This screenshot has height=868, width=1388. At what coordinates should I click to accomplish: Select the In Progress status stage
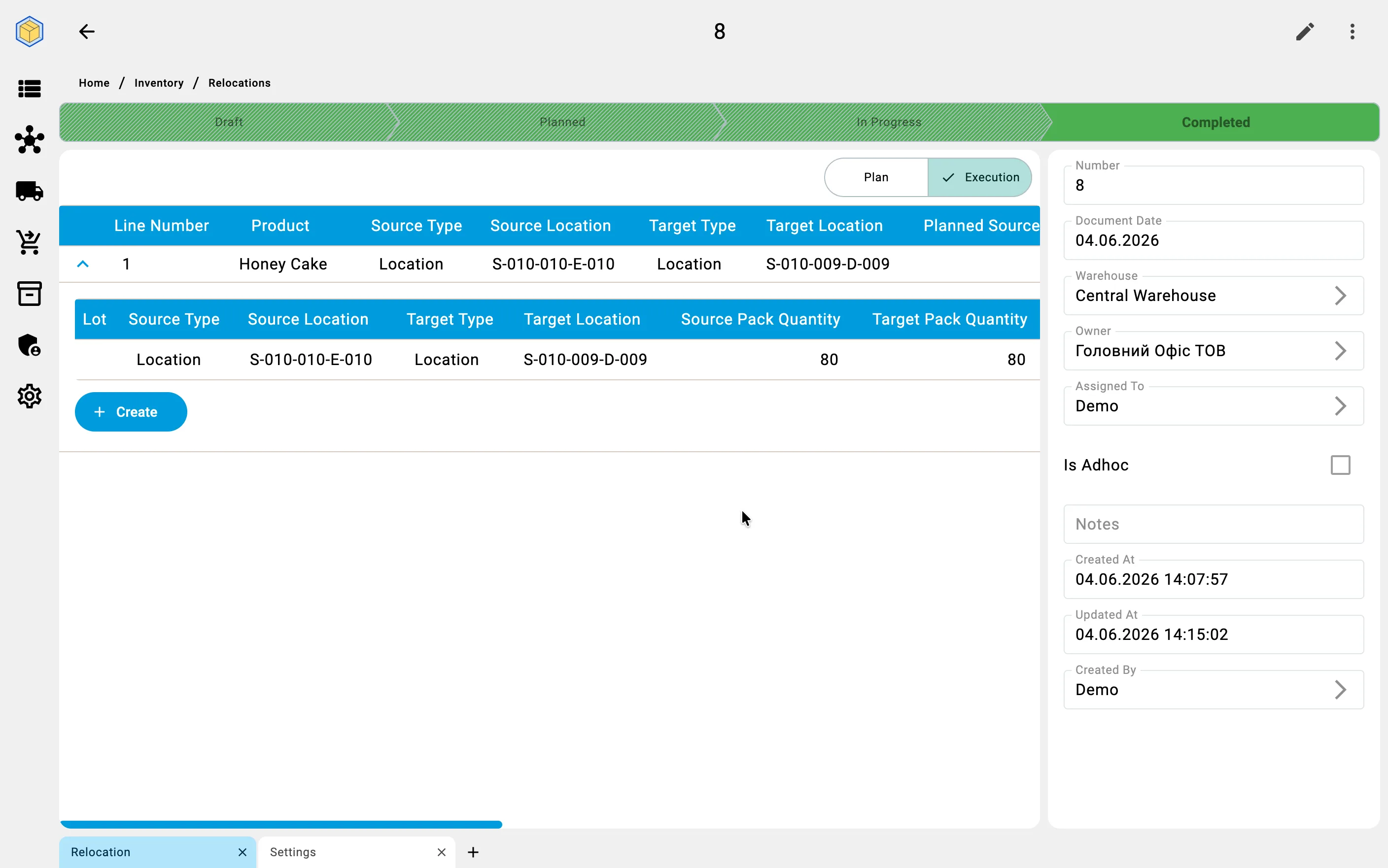888,122
